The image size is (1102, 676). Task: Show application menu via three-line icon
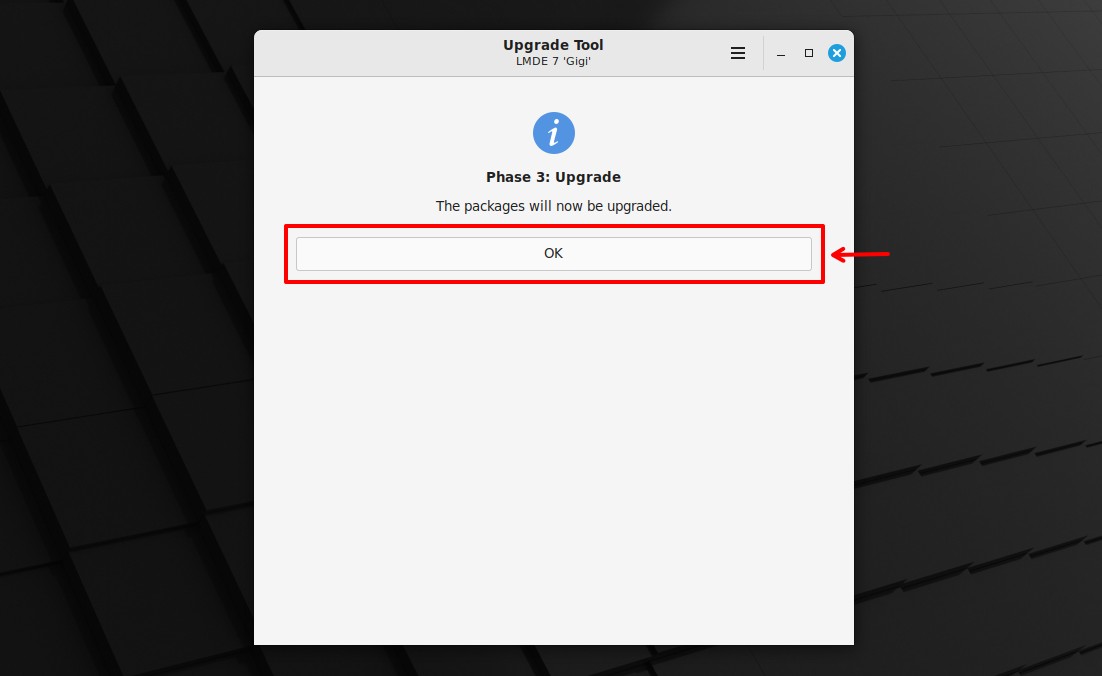737,53
